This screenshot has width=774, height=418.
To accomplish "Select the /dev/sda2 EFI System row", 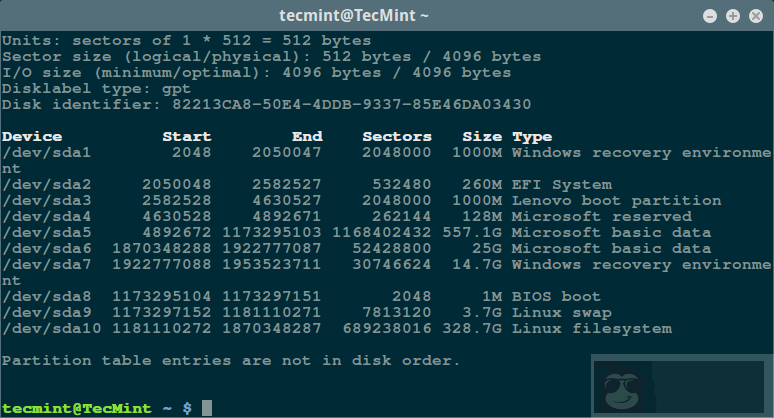I will pyautogui.click(x=300, y=185).
